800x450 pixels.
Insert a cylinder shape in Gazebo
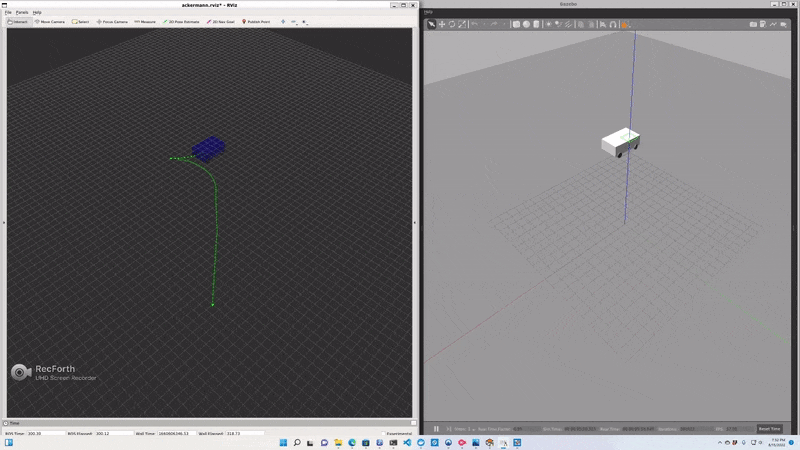pyautogui.click(x=536, y=24)
